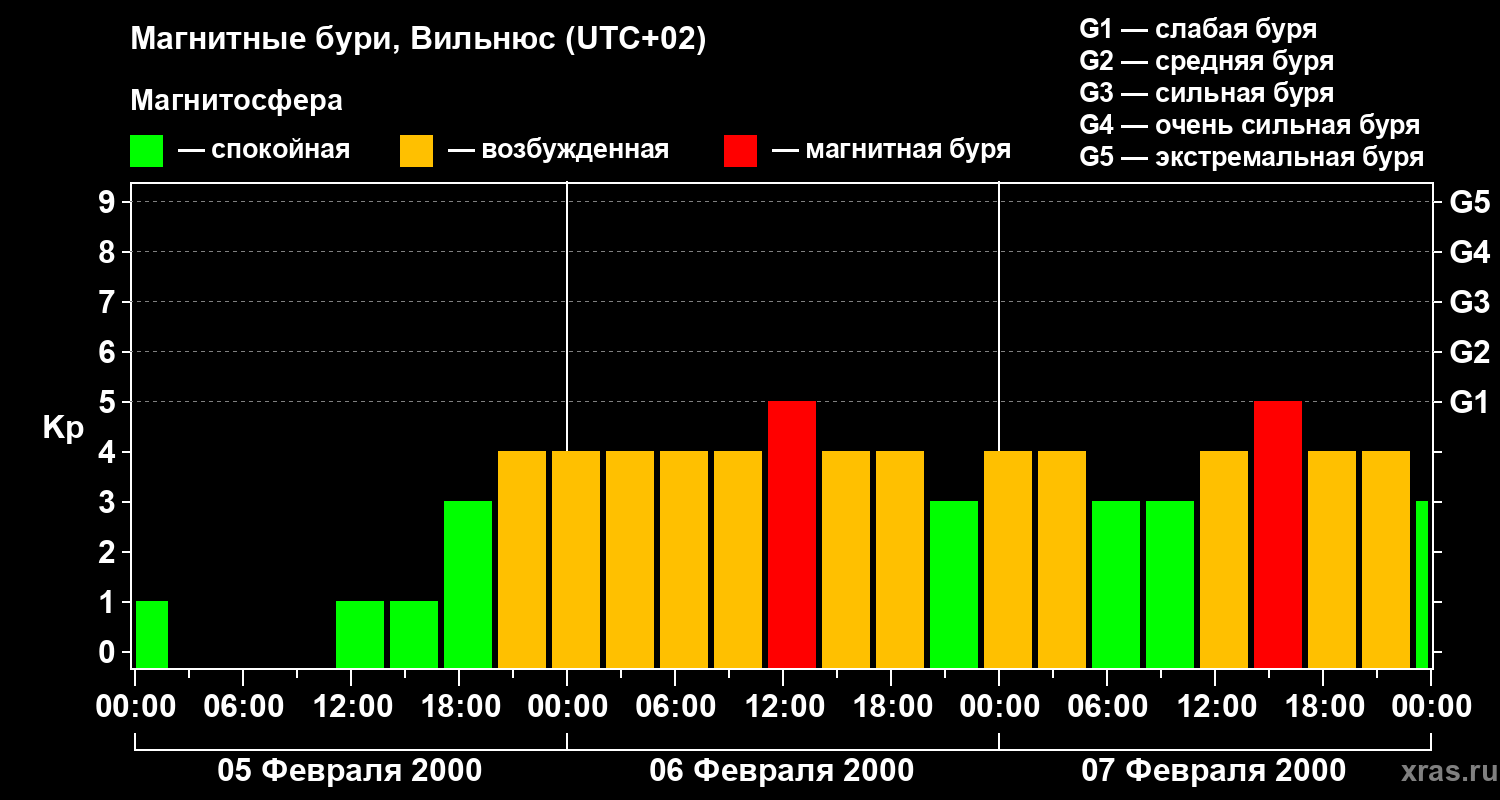Click the green Kp 3 bar on 05 Февраля
The width and height of the screenshot is (1500, 800).
(x=468, y=584)
